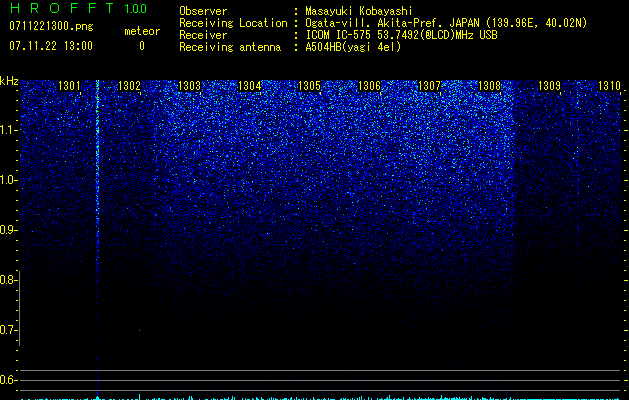Click the ICOM IC-575 receiver text
This screenshot has height=400, width=629.
tap(401, 35)
